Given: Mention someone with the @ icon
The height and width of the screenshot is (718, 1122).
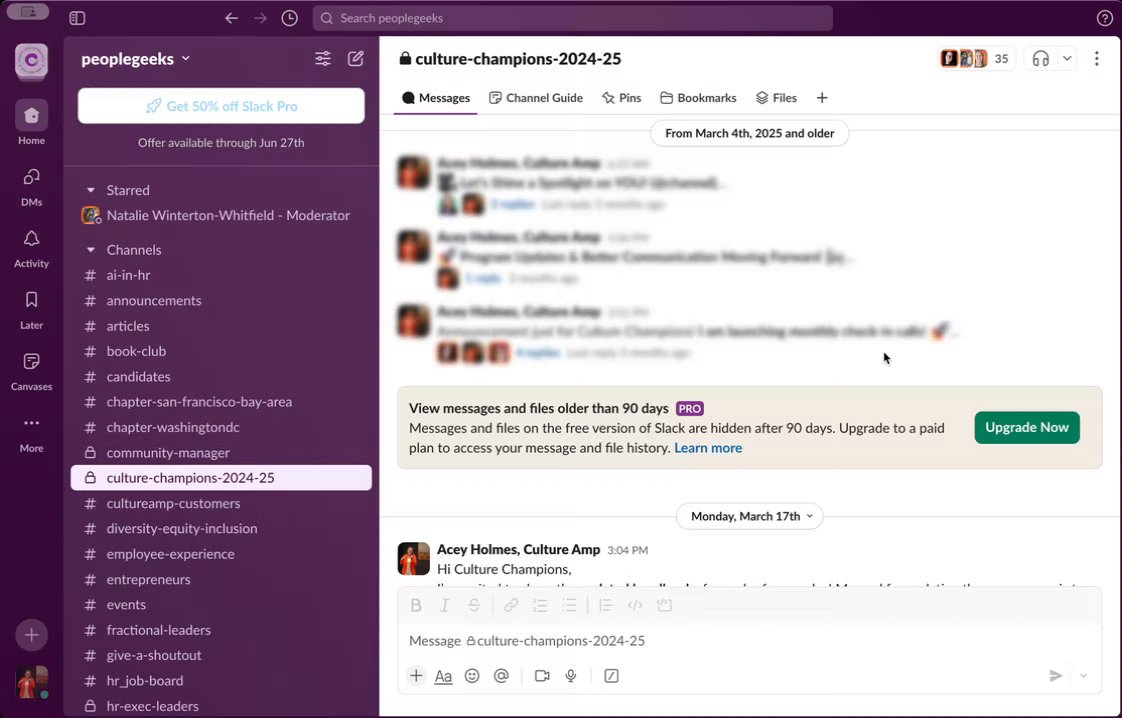Looking at the screenshot, I should (502, 676).
